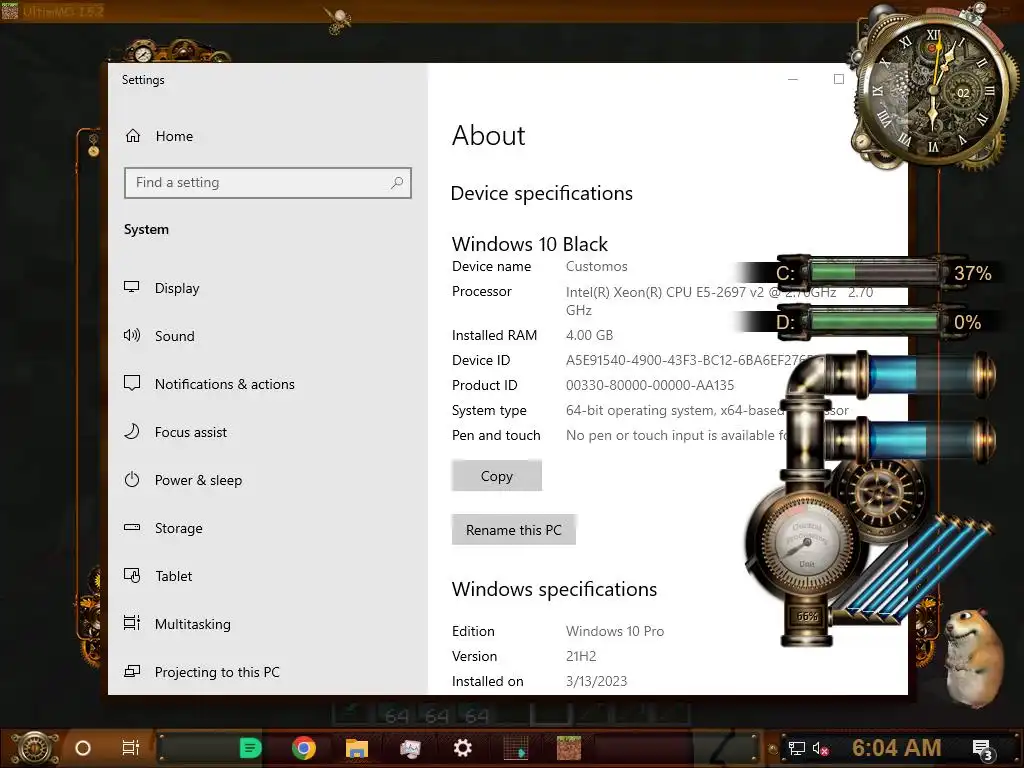This screenshot has height=768, width=1024.
Task: Click the Tablet icon in the sidebar
Action: pyautogui.click(x=132, y=576)
